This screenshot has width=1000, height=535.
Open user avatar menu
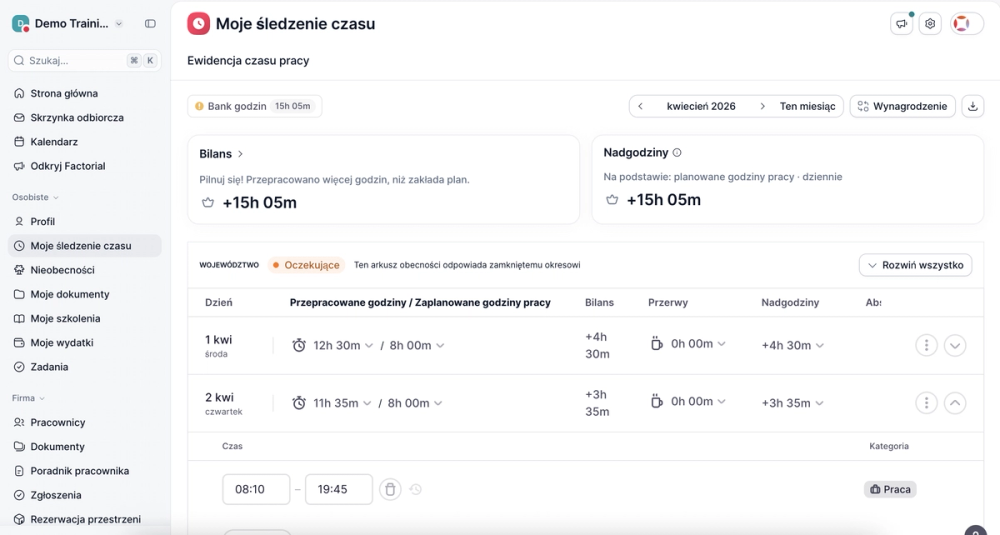[x=966, y=24]
